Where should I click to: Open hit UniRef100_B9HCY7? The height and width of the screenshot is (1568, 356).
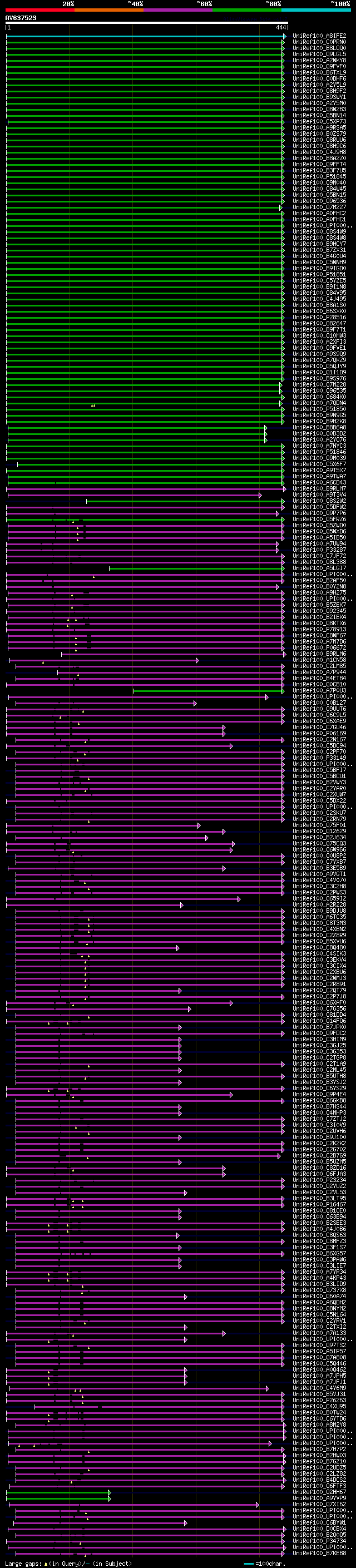click(x=319, y=244)
